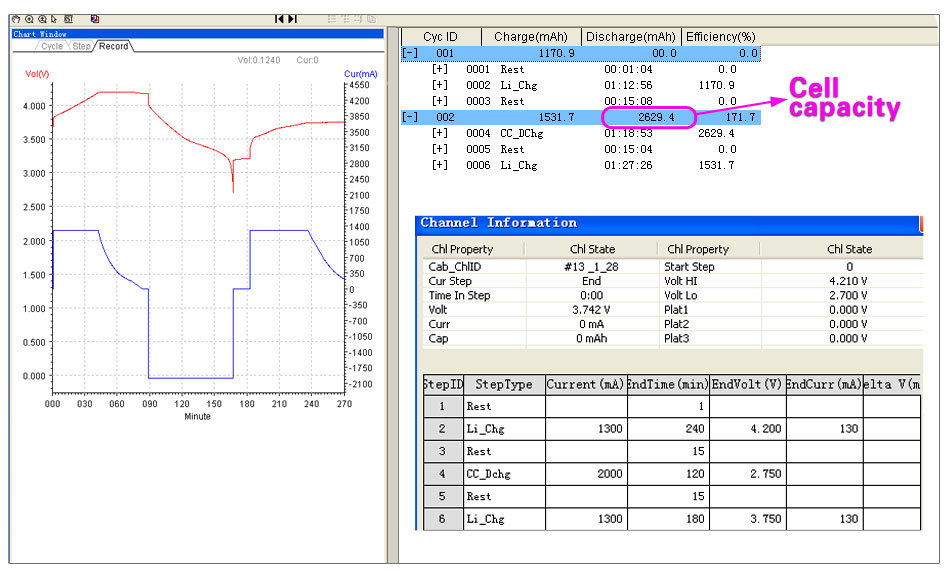
Task: Jump to last record arrow
Action: pos(292,19)
